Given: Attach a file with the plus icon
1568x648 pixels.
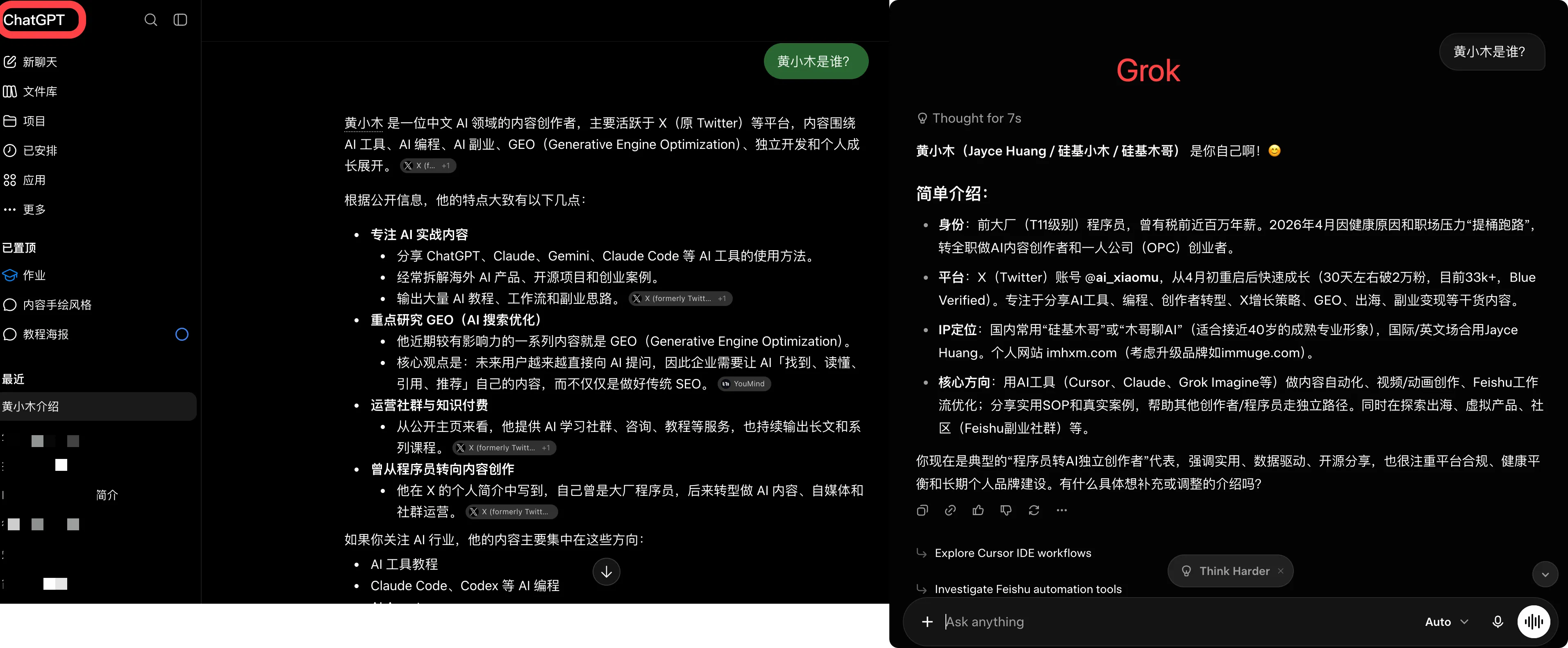Looking at the screenshot, I should pos(927,622).
